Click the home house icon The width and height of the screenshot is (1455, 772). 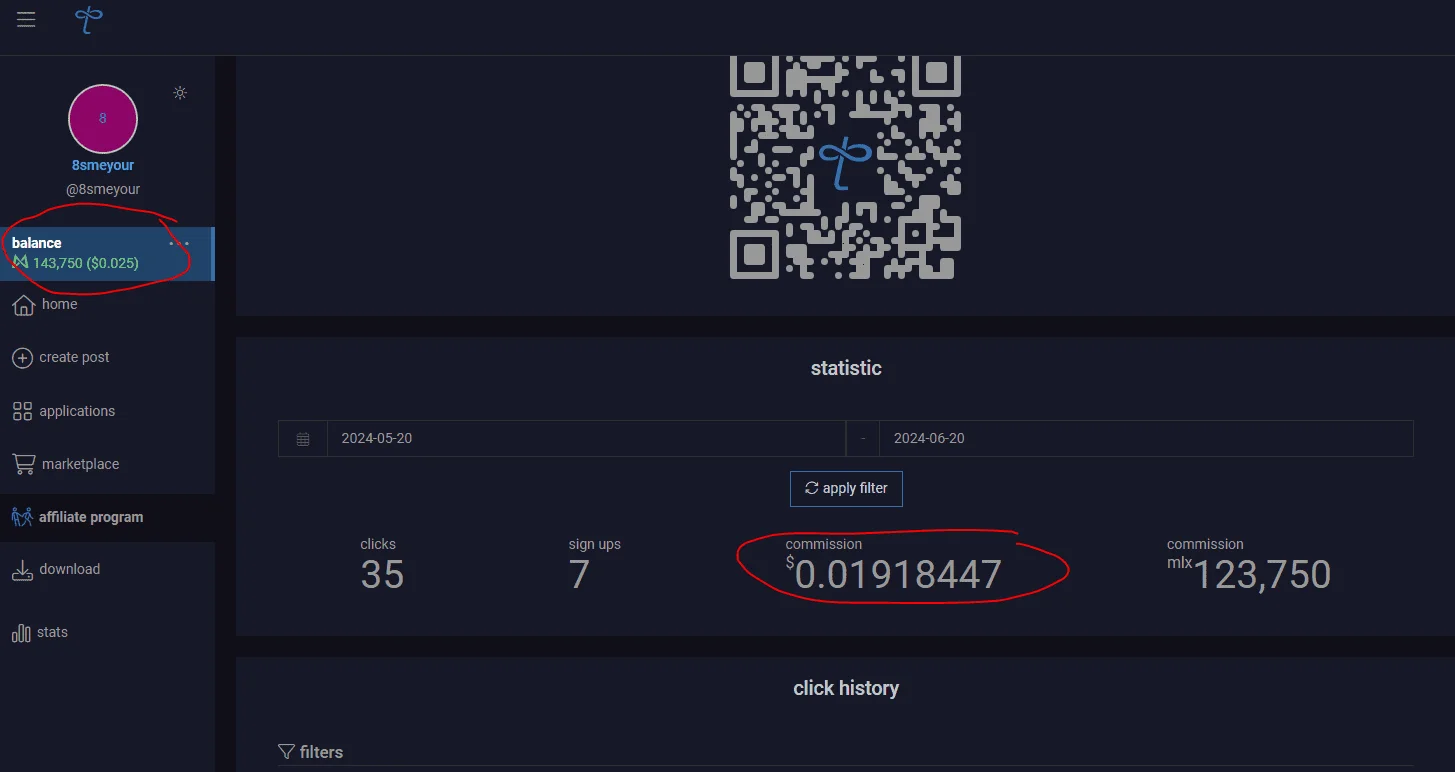tap(23, 305)
